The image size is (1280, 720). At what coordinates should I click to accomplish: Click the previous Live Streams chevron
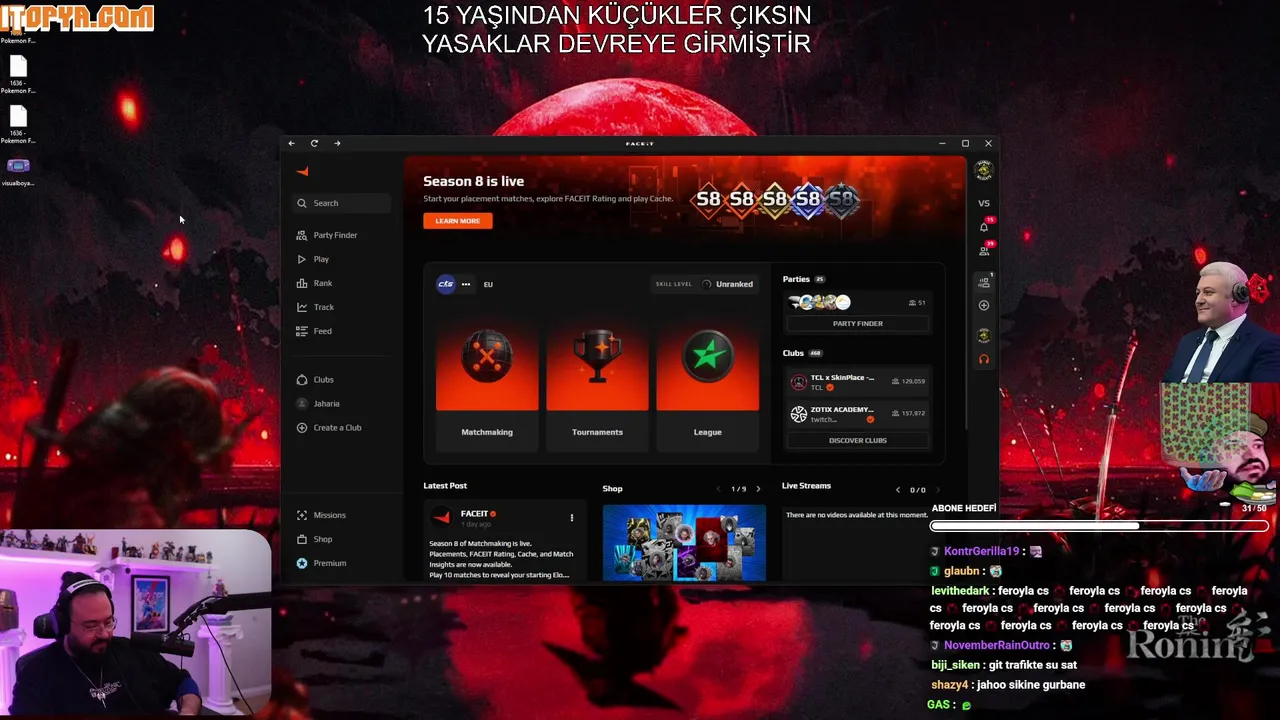point(897,490)
